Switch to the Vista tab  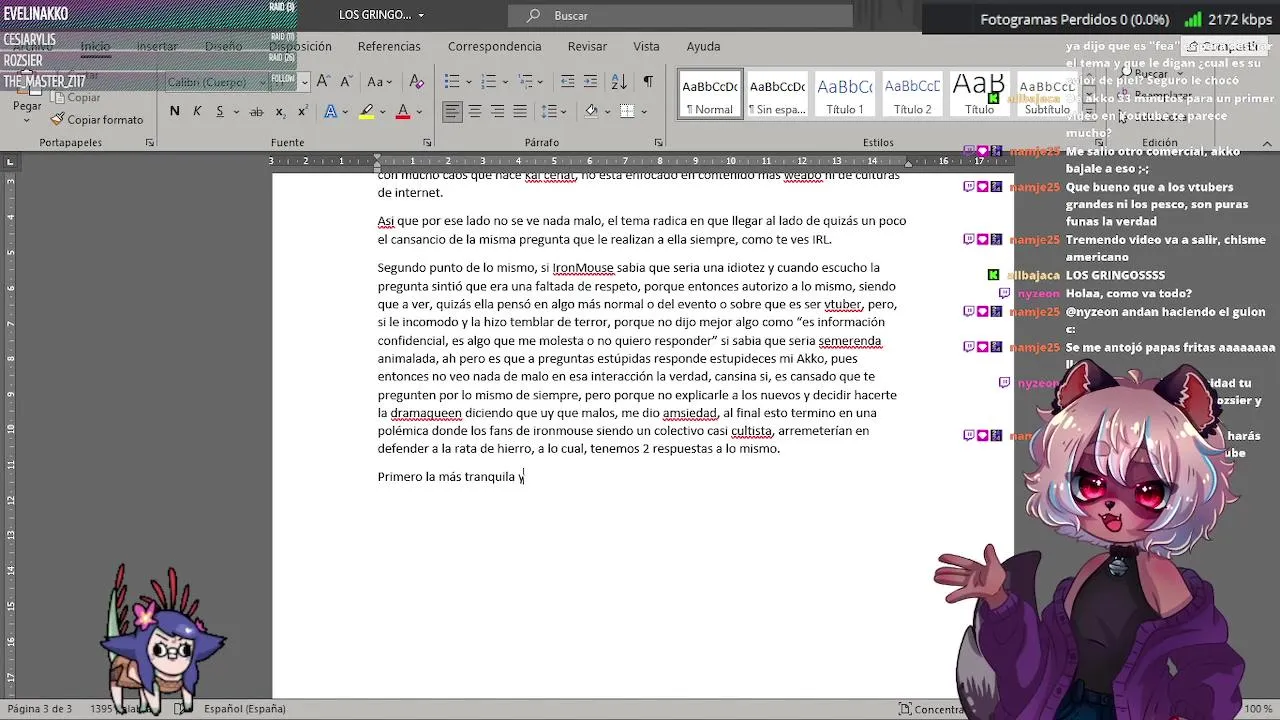tap(646, 46)
